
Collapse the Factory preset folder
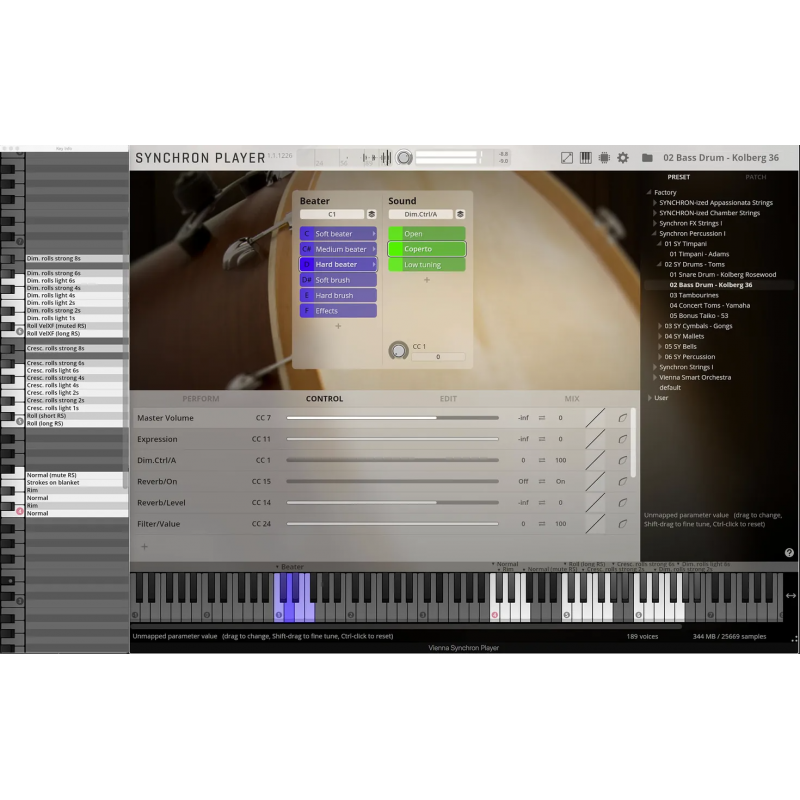[x=649, y=192]
